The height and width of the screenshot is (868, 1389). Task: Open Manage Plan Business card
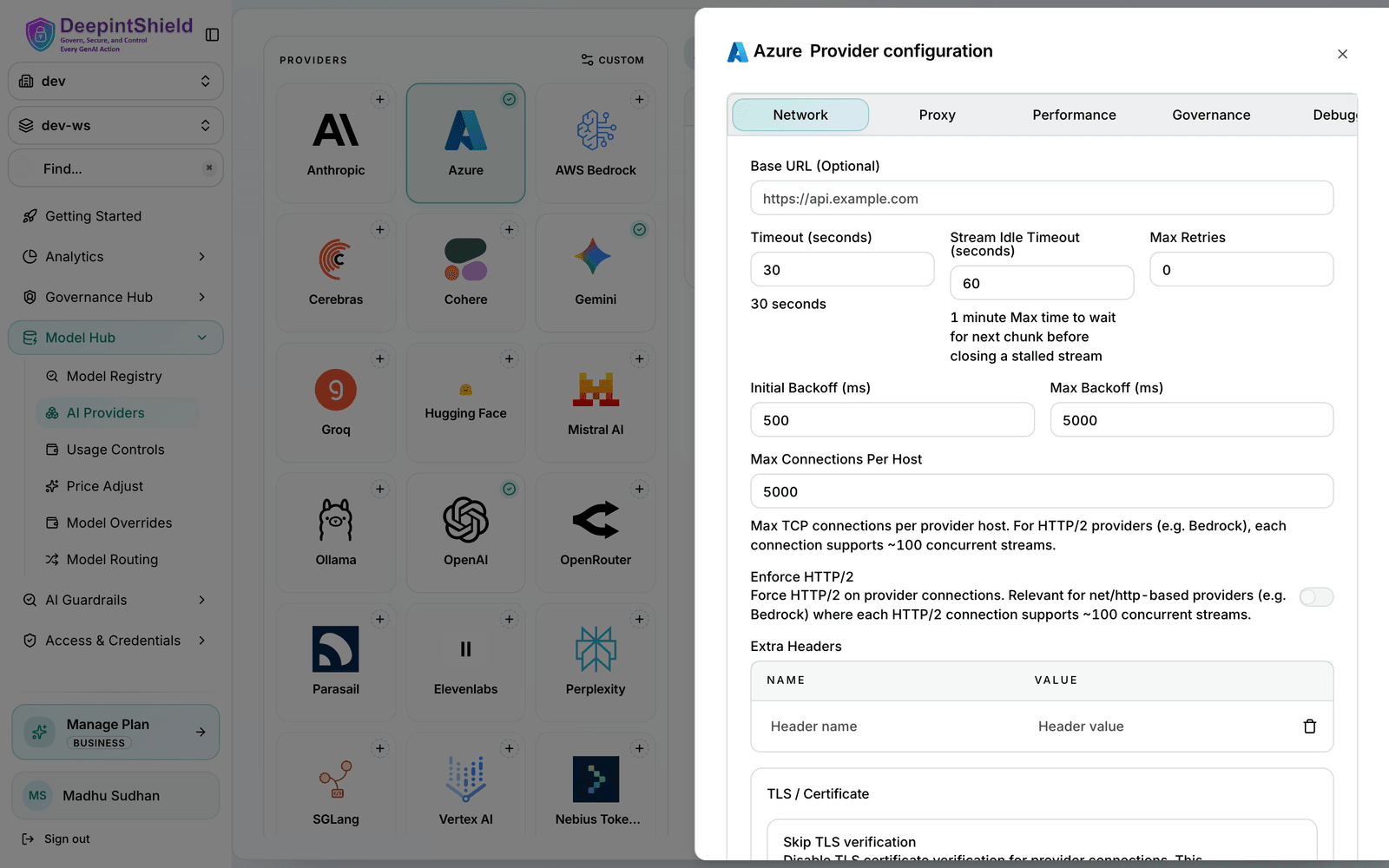click(115, 732)
